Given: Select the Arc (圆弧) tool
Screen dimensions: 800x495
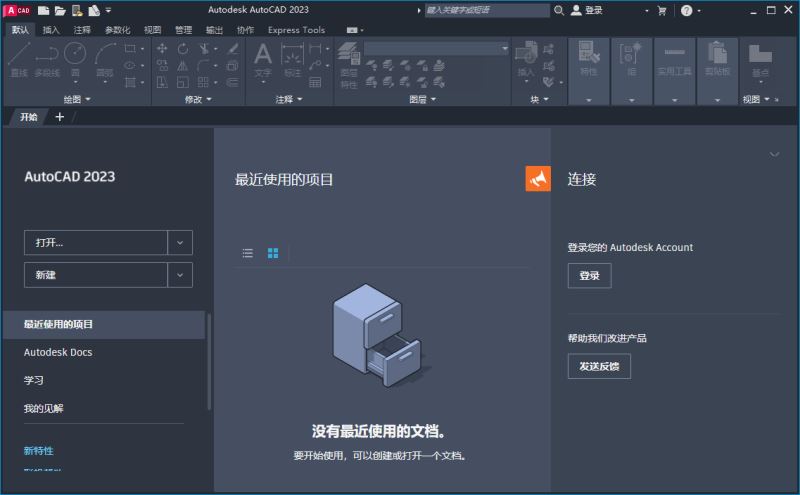Looking at the screenshot, I should coord(105,60).
